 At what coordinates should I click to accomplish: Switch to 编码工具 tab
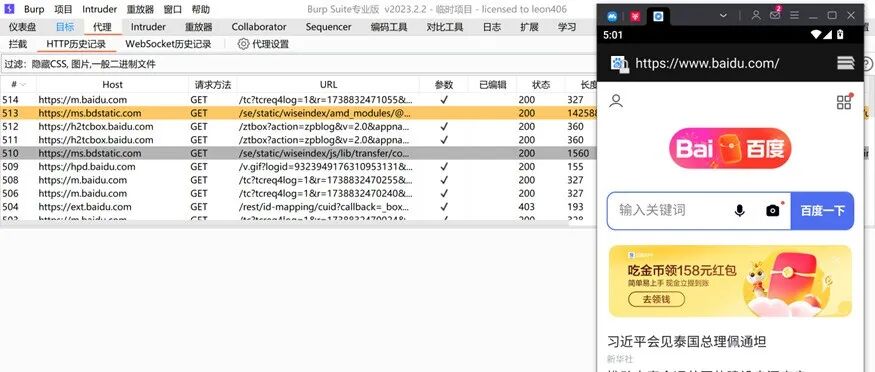[x=389, y=27]
